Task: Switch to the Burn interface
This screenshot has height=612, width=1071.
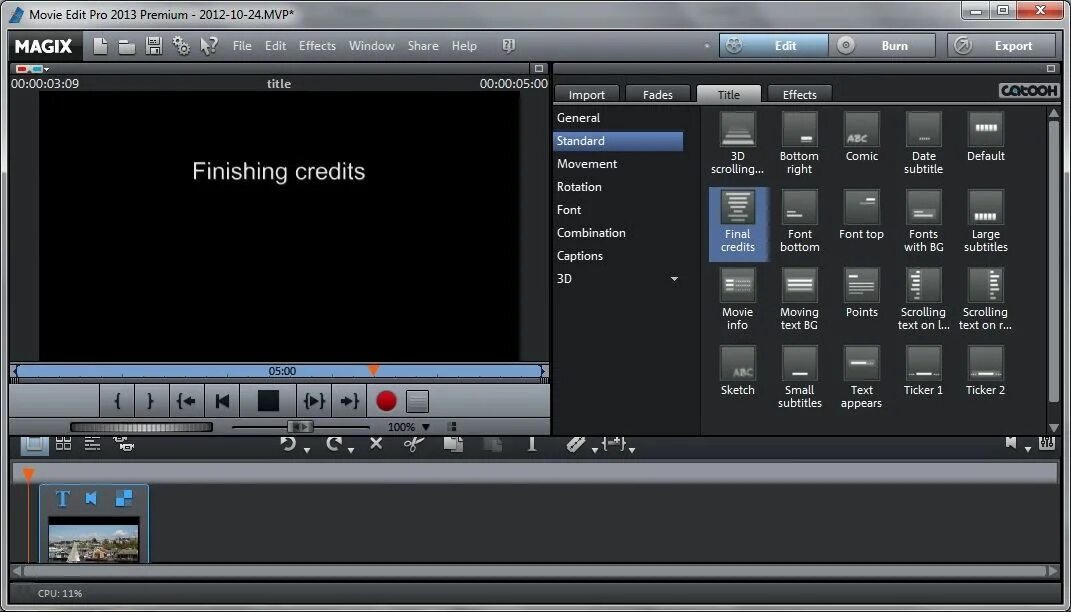Action: pos(882,46)
